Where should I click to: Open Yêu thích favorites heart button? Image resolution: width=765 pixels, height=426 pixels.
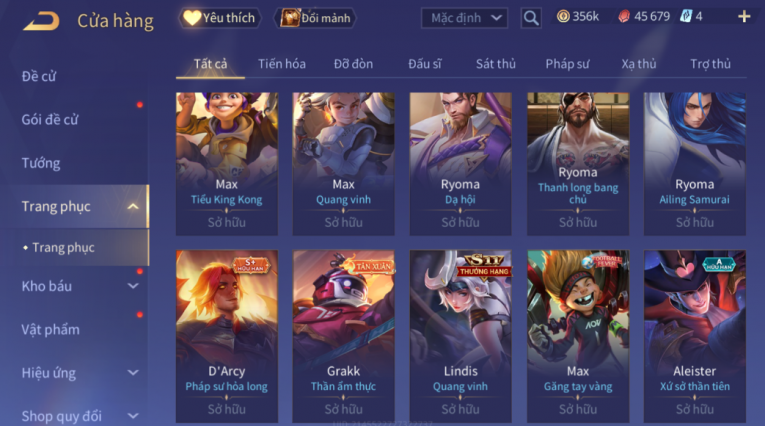click(219, 18)
